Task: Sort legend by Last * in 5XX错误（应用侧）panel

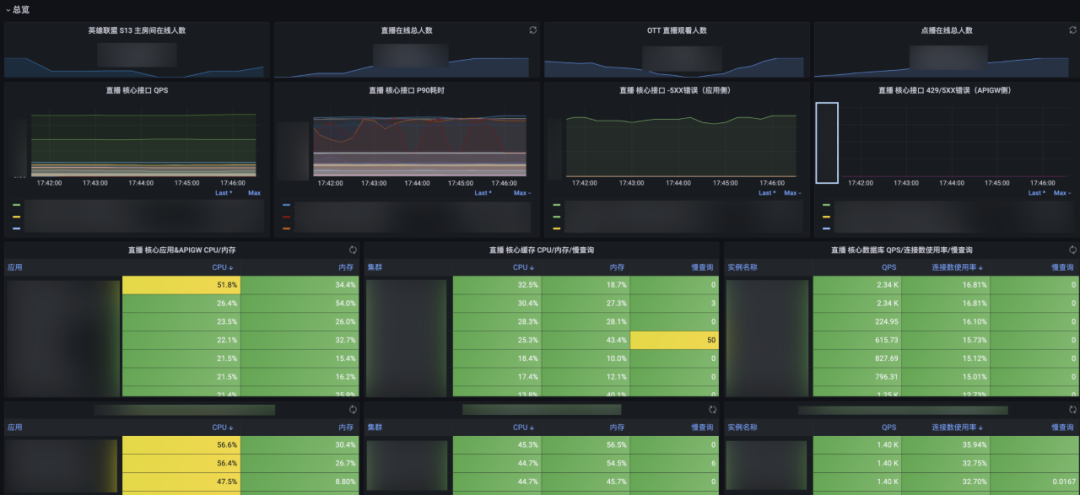Action: (x=767, y=193)
